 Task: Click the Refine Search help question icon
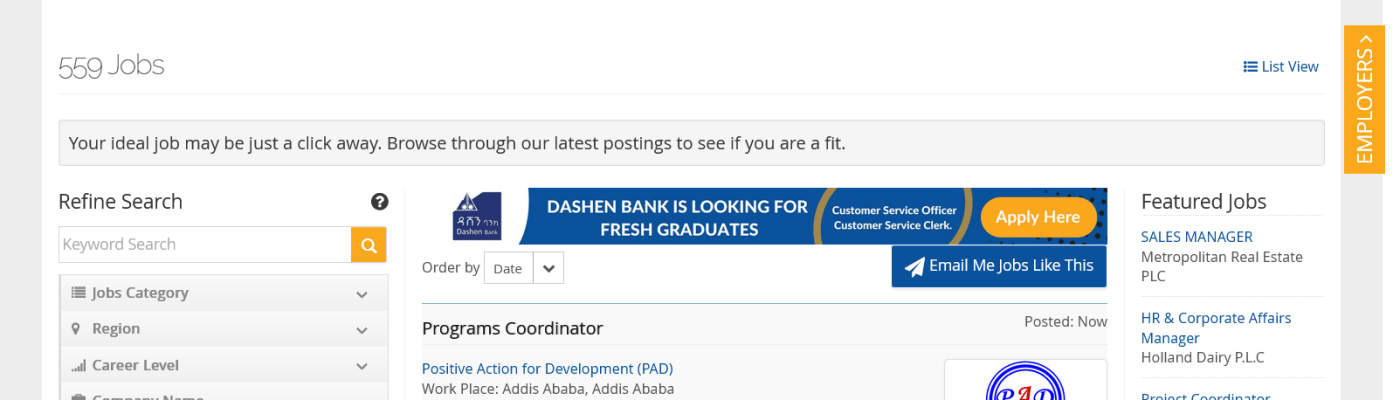tap(379, 202)
